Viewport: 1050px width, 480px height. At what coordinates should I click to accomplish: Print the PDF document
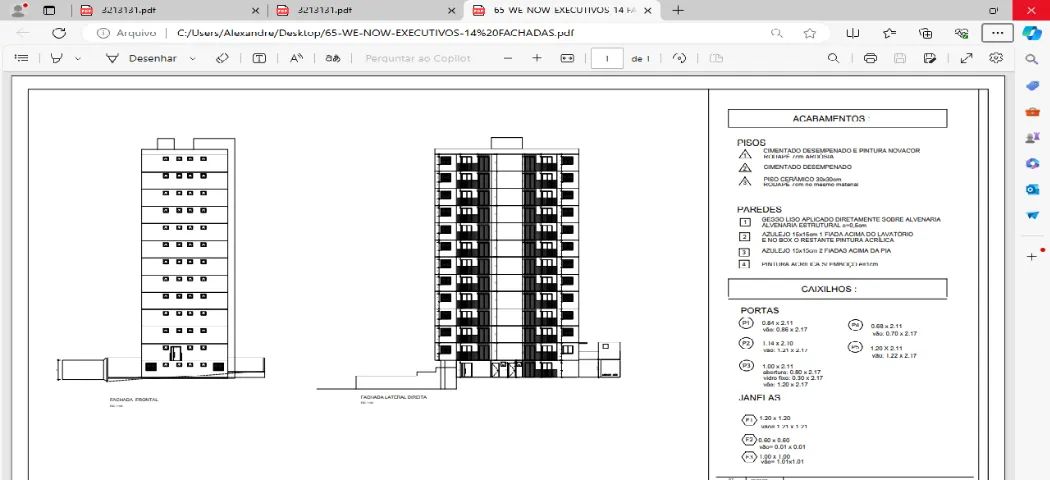[871, 58]
